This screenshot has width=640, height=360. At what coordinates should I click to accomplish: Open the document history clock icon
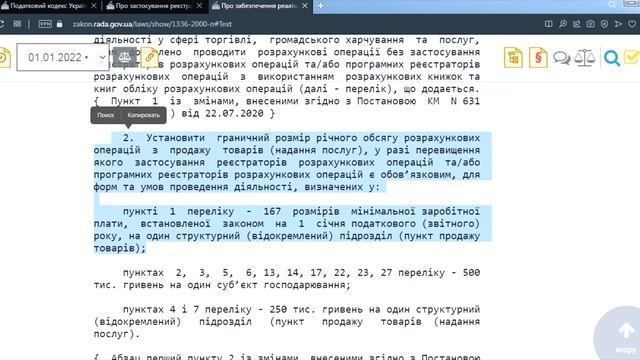click(x=4, y=58)
